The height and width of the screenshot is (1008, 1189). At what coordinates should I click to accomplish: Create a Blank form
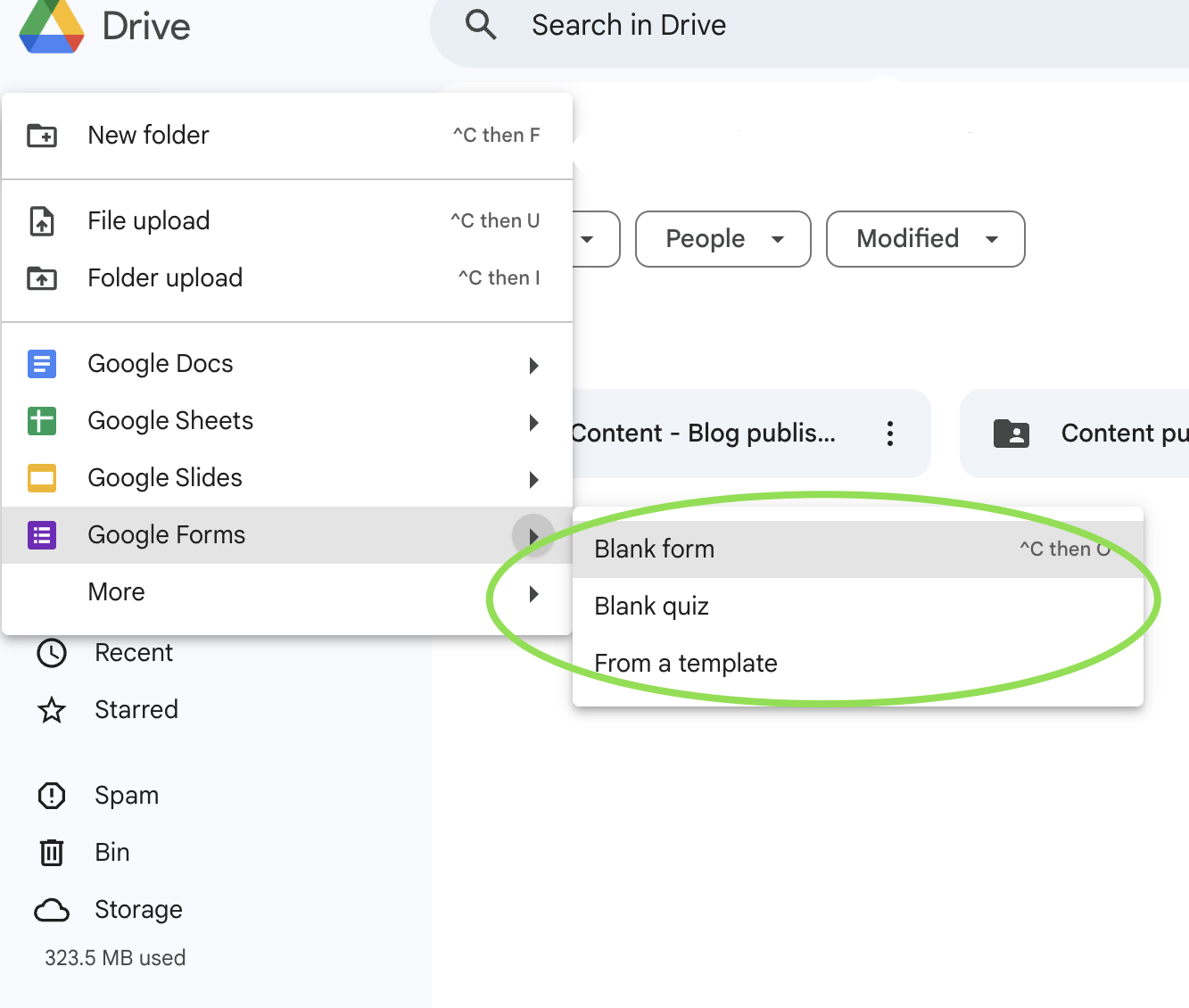coord(858,549)
